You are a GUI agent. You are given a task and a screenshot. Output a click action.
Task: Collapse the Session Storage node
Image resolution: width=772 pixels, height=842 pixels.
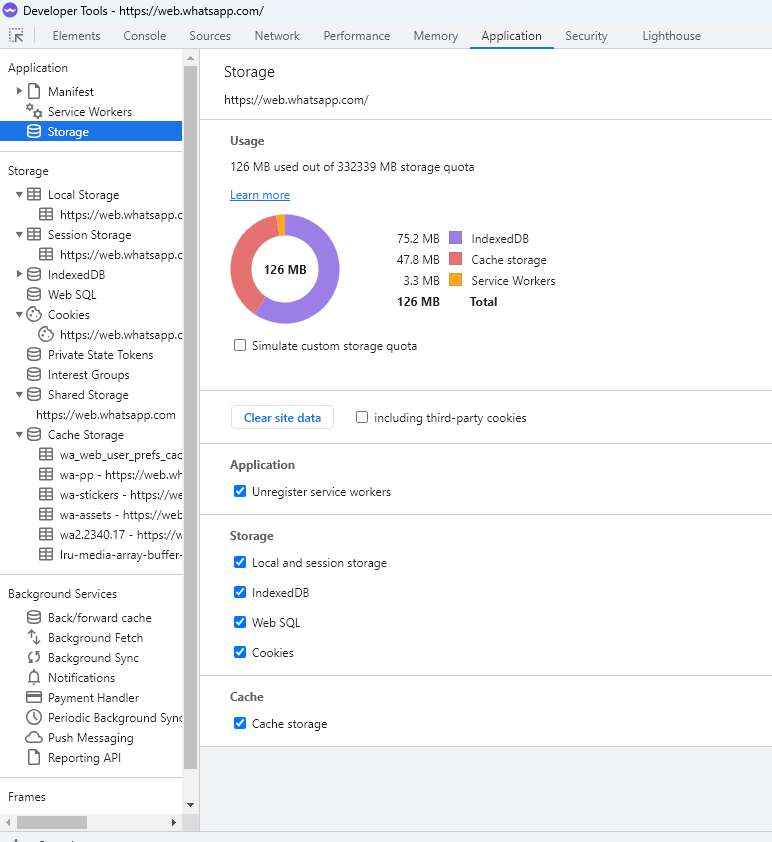[19, 235]
